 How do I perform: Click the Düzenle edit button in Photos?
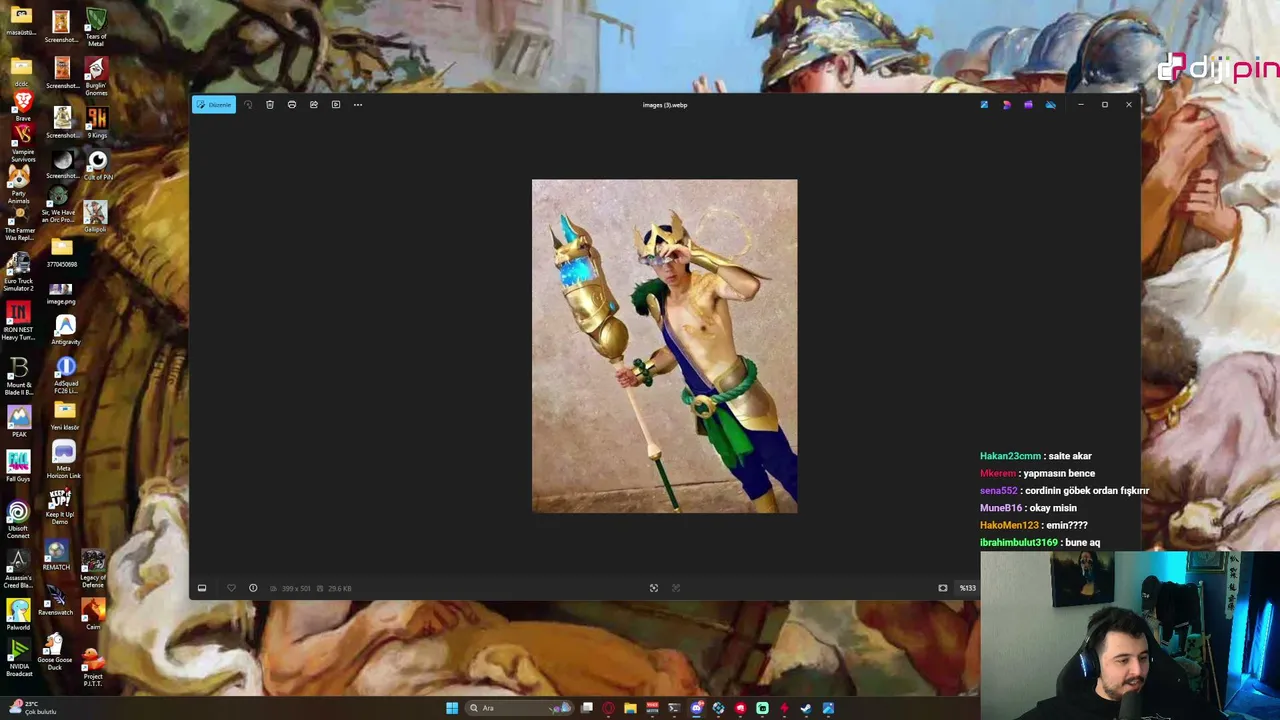click(214, 104)
